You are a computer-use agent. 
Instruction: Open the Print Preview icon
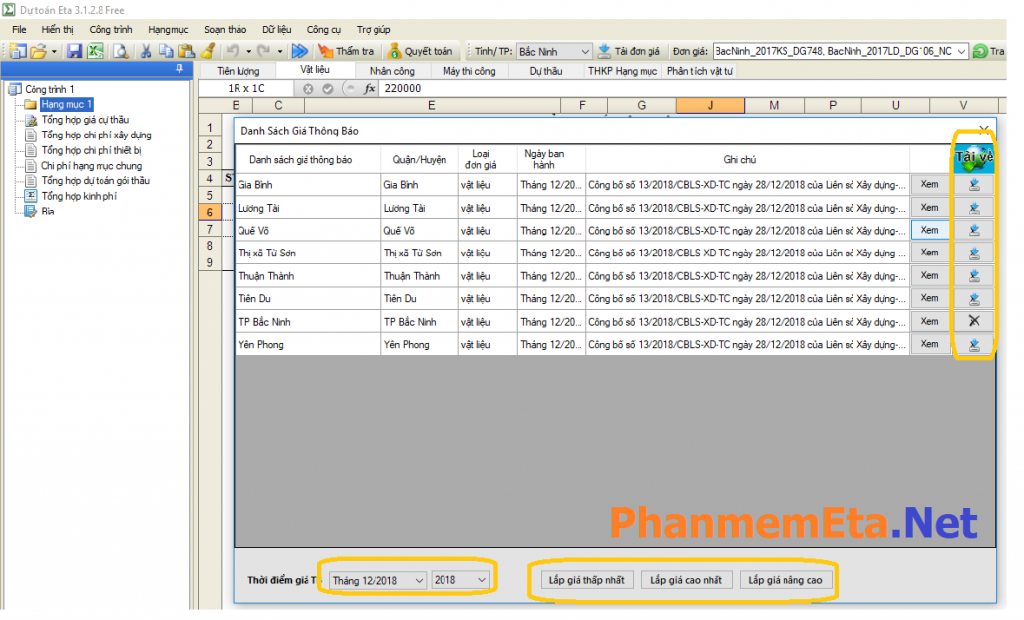(120, 51)
